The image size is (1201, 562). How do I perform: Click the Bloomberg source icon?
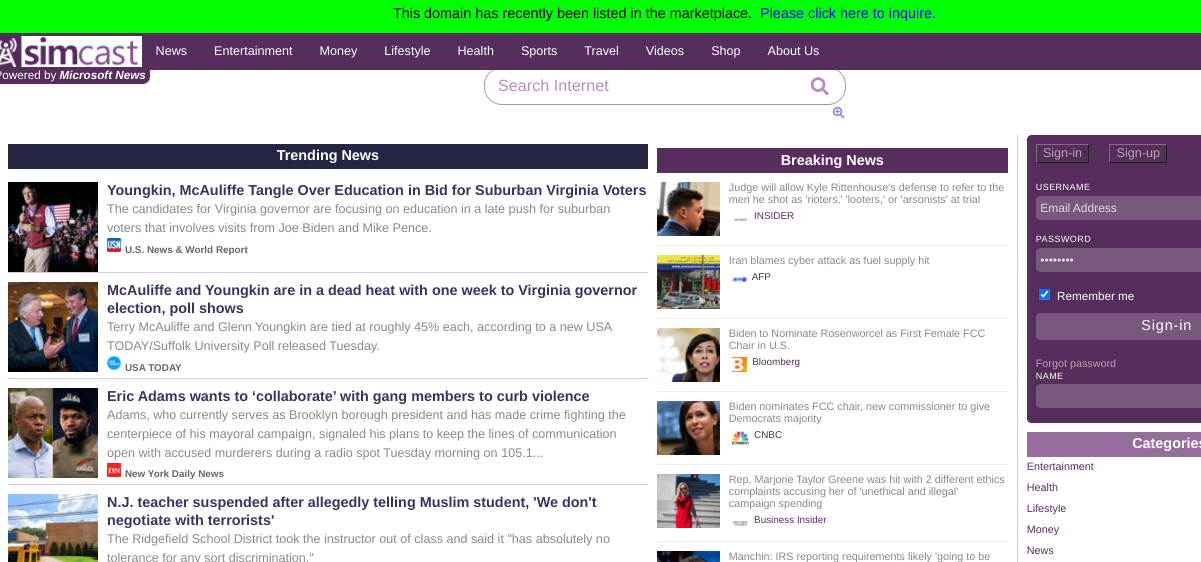740,364
